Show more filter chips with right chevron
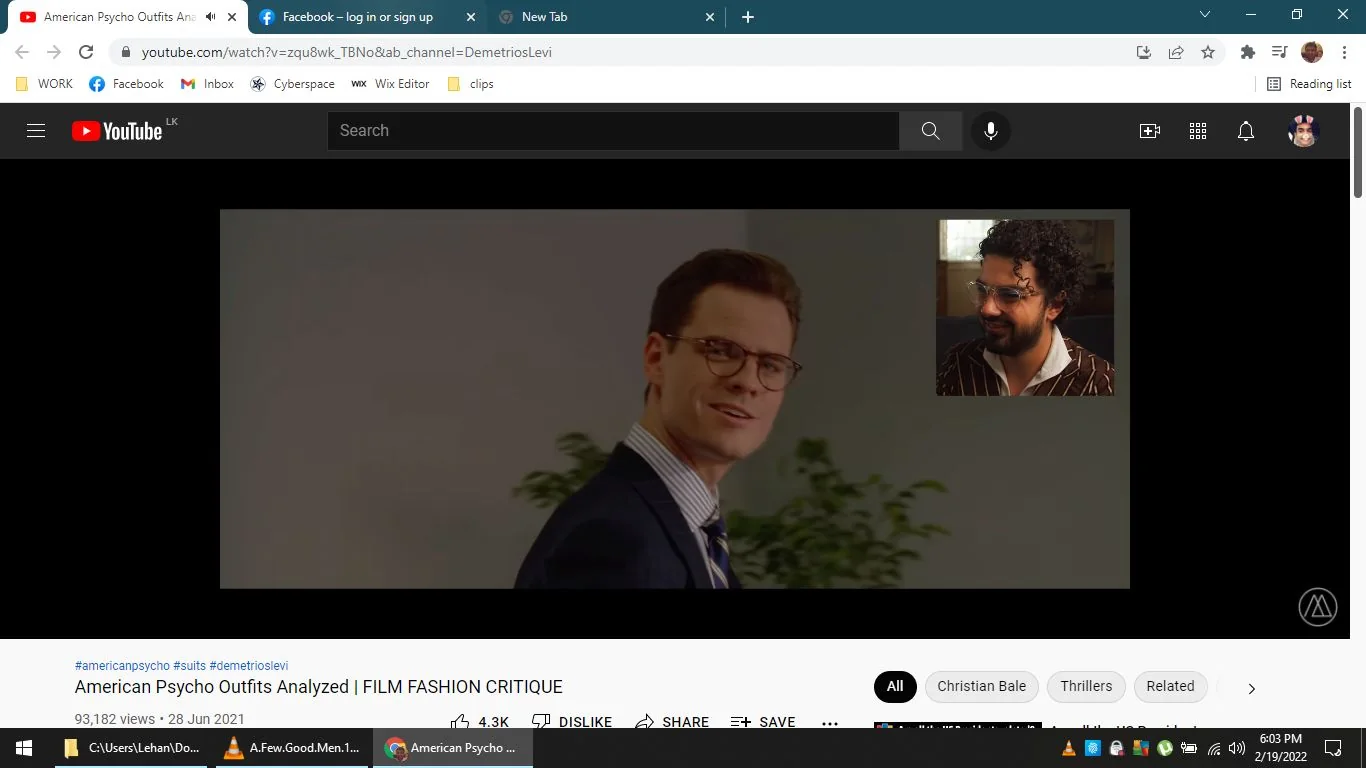The height and width of the screenshot is (768, 1366). pyautogui.click(x=1251, y=688)
